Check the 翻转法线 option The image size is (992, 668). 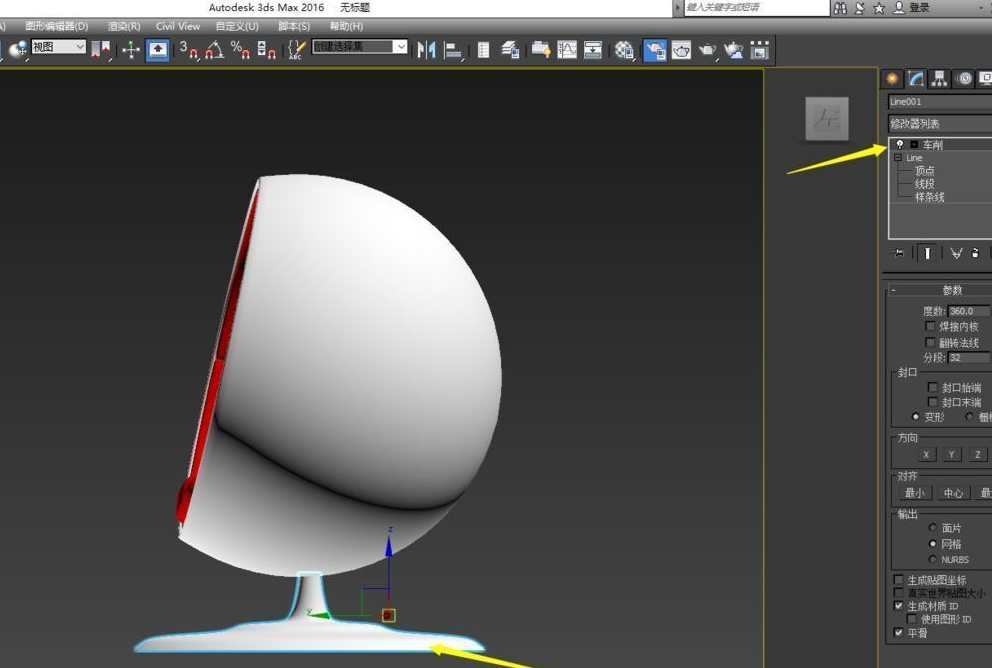click(x=932, y=343)
